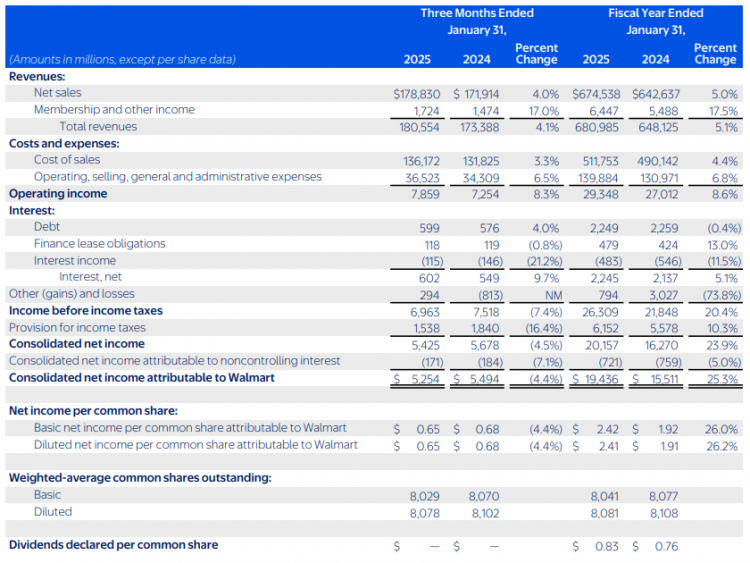Click operating expenses value 139,884

(x=598, y=178)
